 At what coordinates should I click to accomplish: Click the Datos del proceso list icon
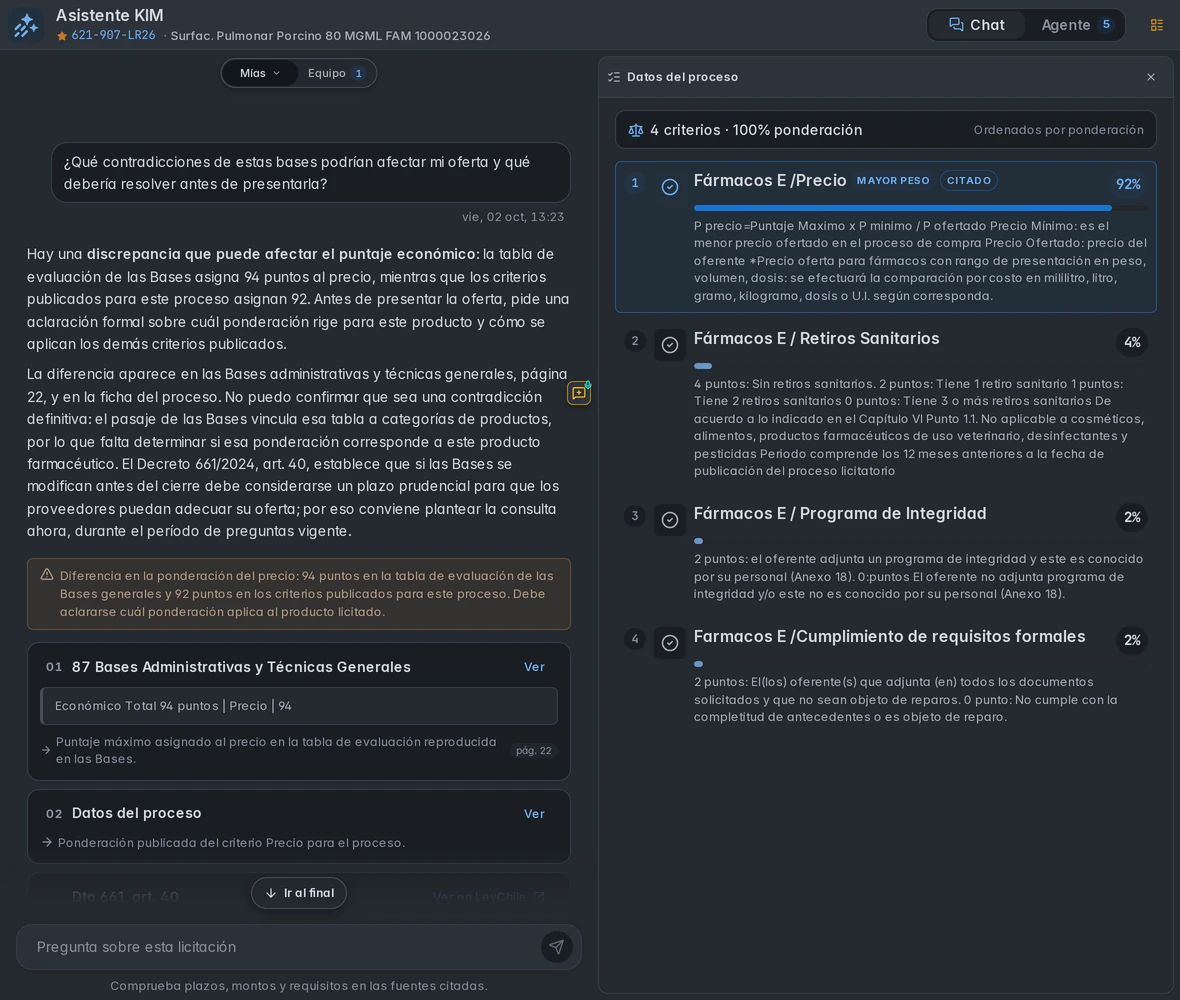614,77
